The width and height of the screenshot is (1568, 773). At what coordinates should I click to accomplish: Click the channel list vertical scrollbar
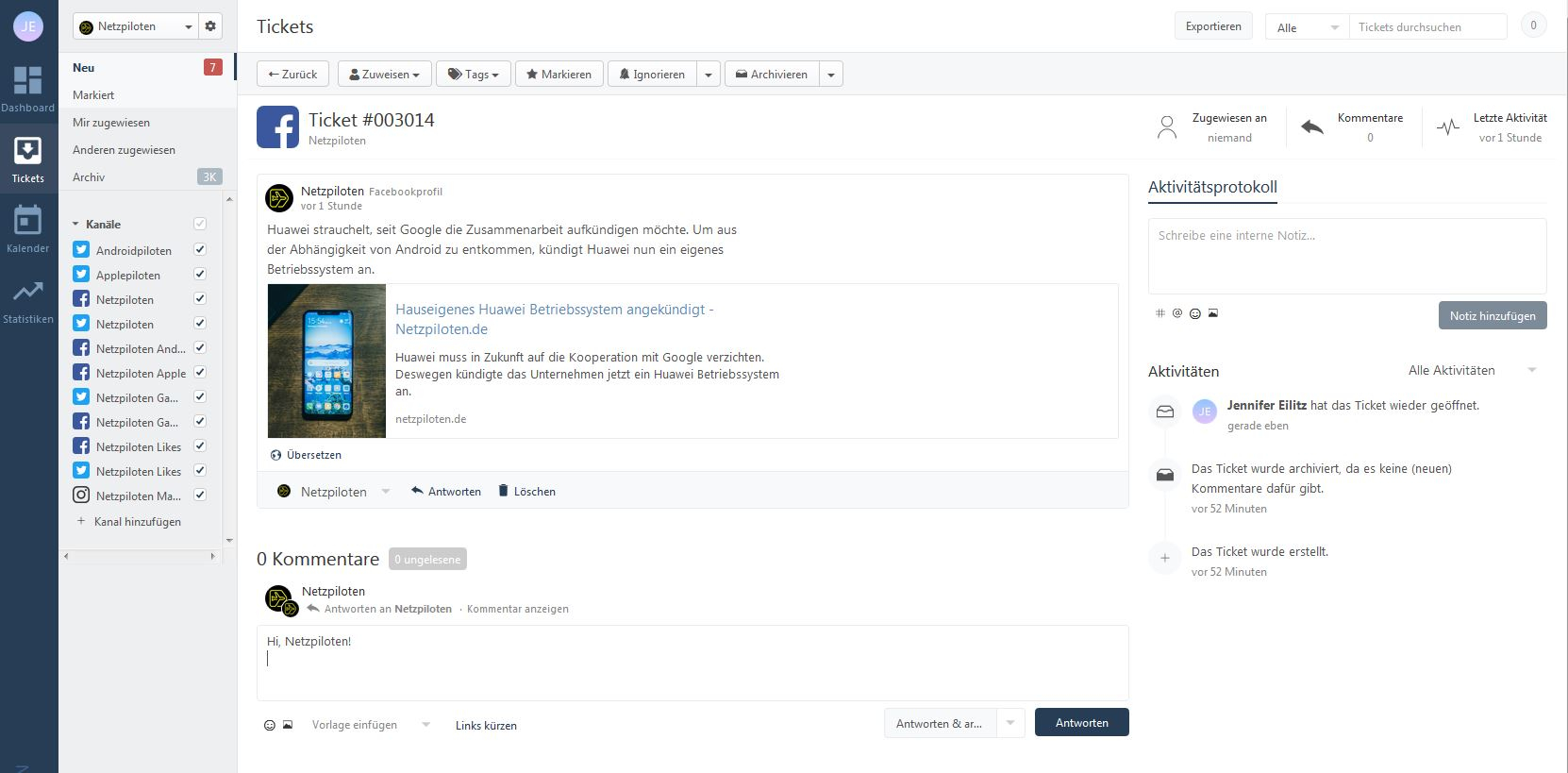tap(229, 368)
